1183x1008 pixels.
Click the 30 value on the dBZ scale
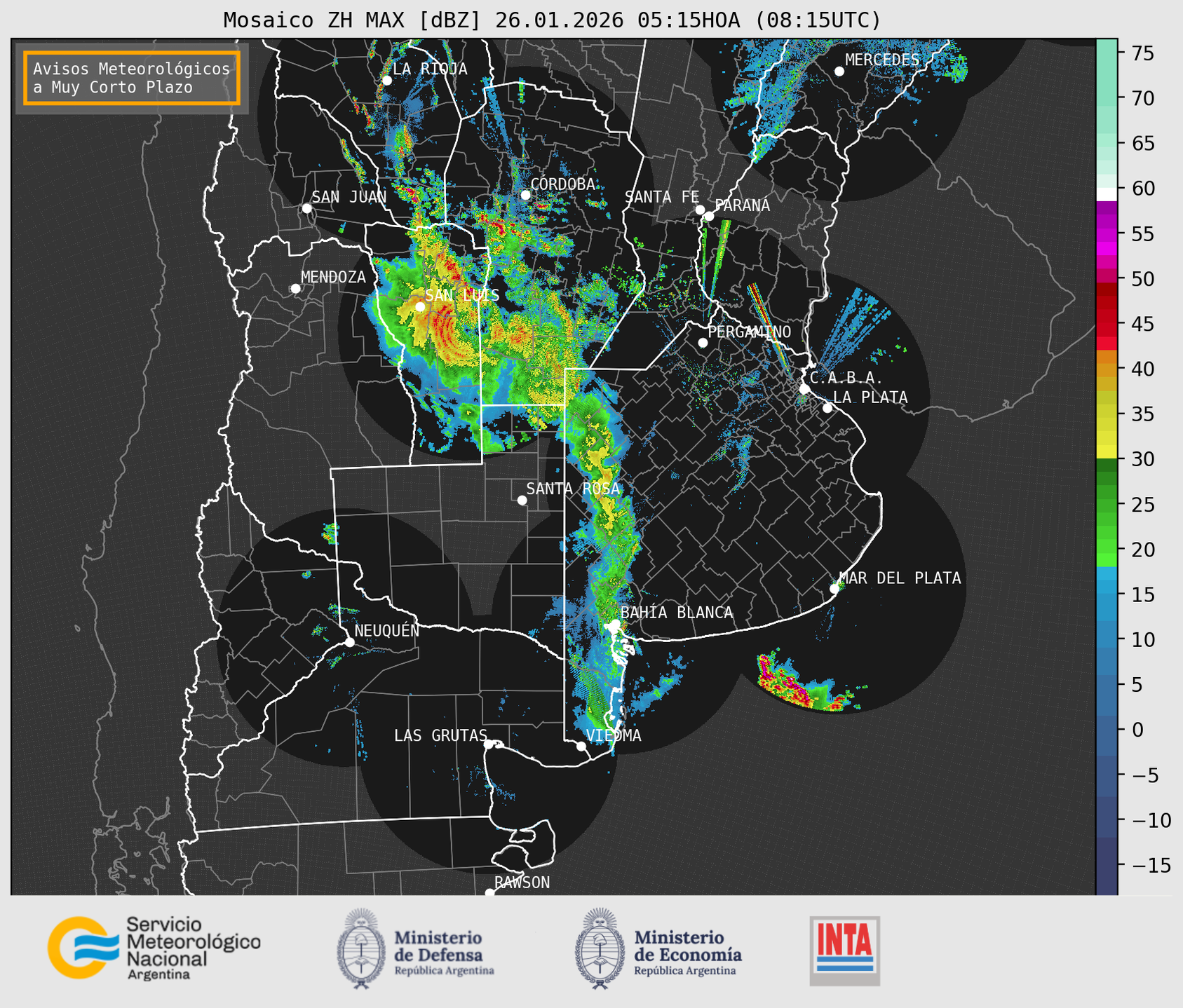[x=1143, y=459]
